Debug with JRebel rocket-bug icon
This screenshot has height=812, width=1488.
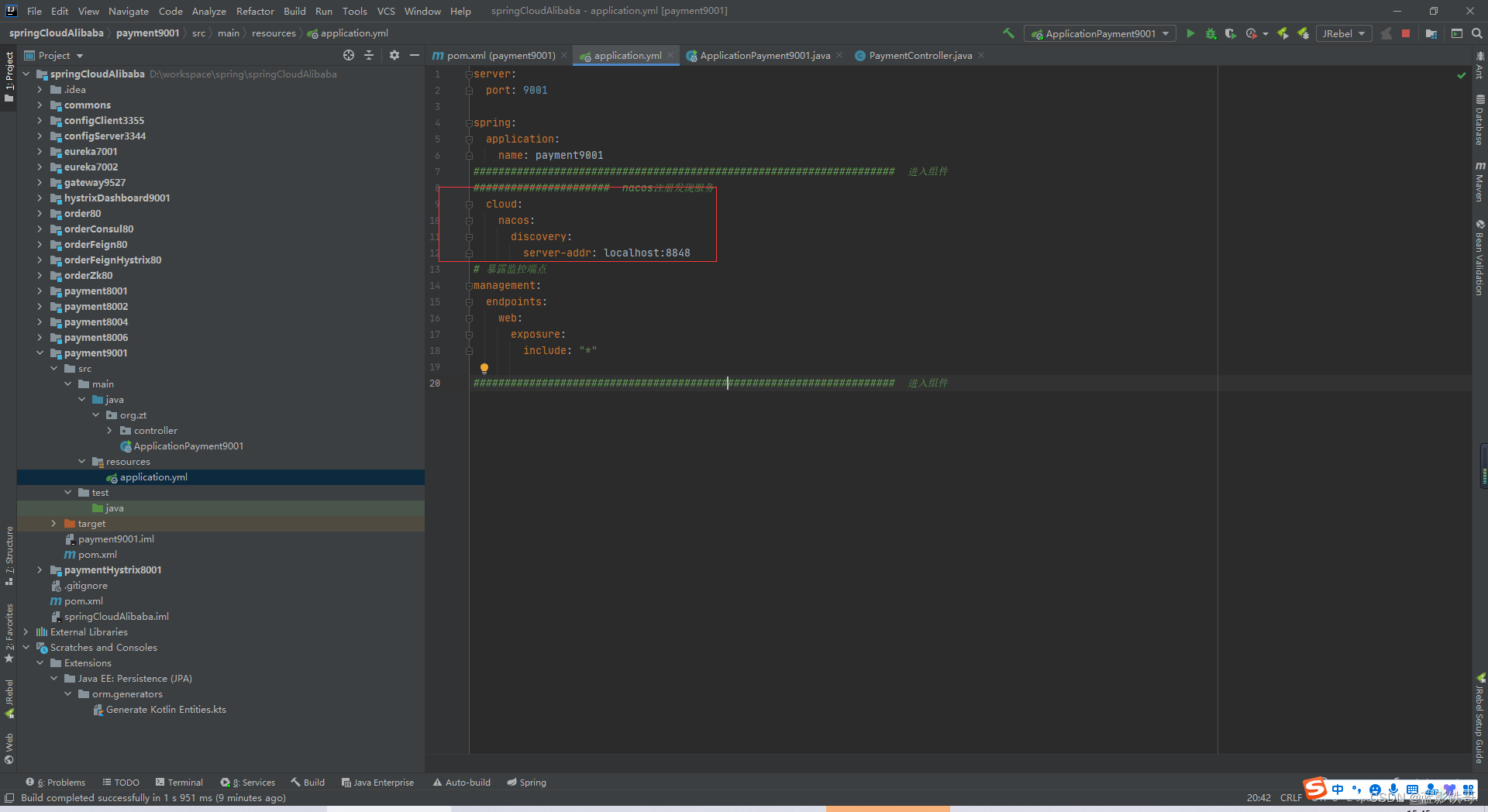click(1304, 33)
